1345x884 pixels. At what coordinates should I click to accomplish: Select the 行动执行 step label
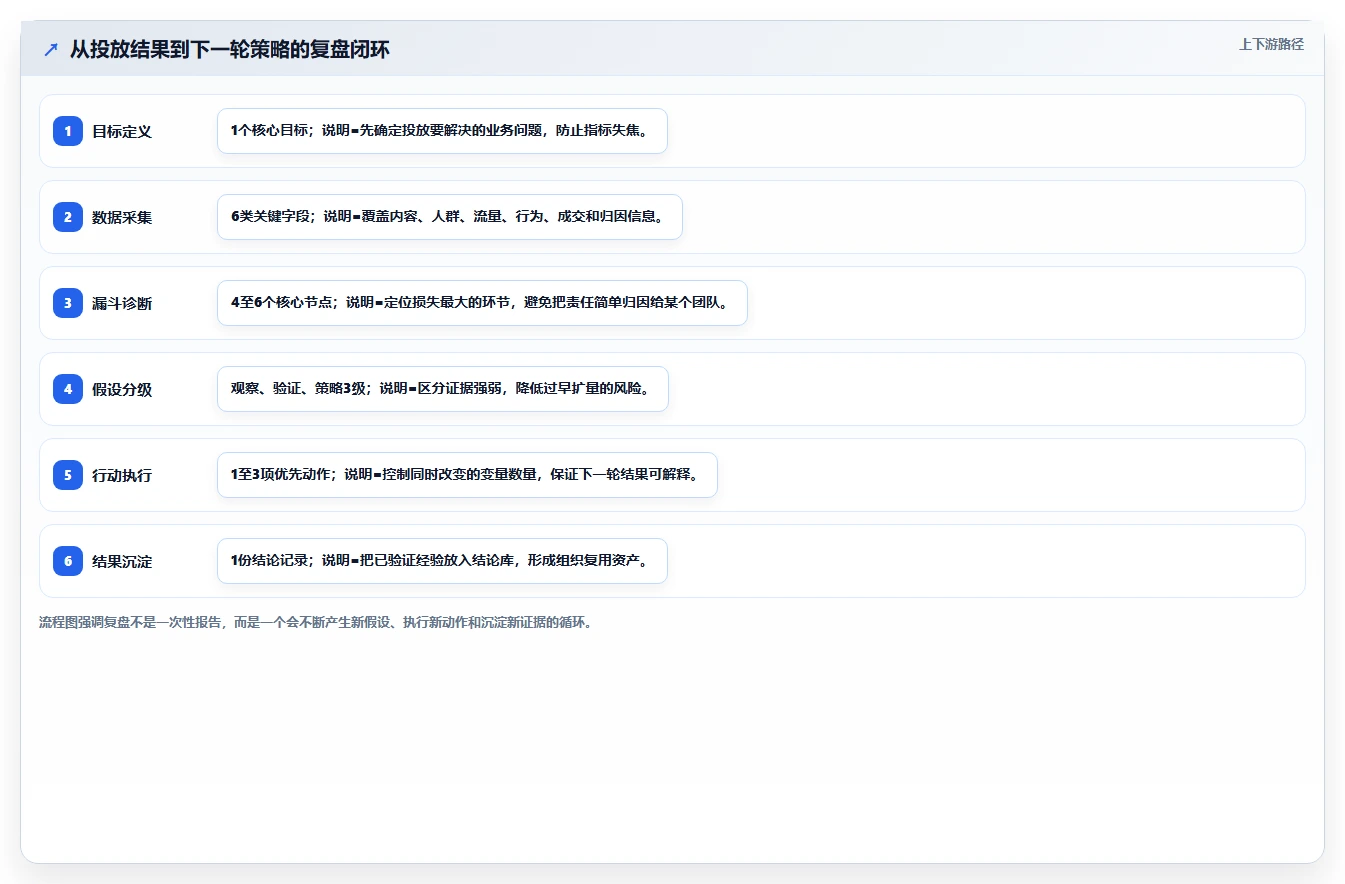(x=122, y=475)
